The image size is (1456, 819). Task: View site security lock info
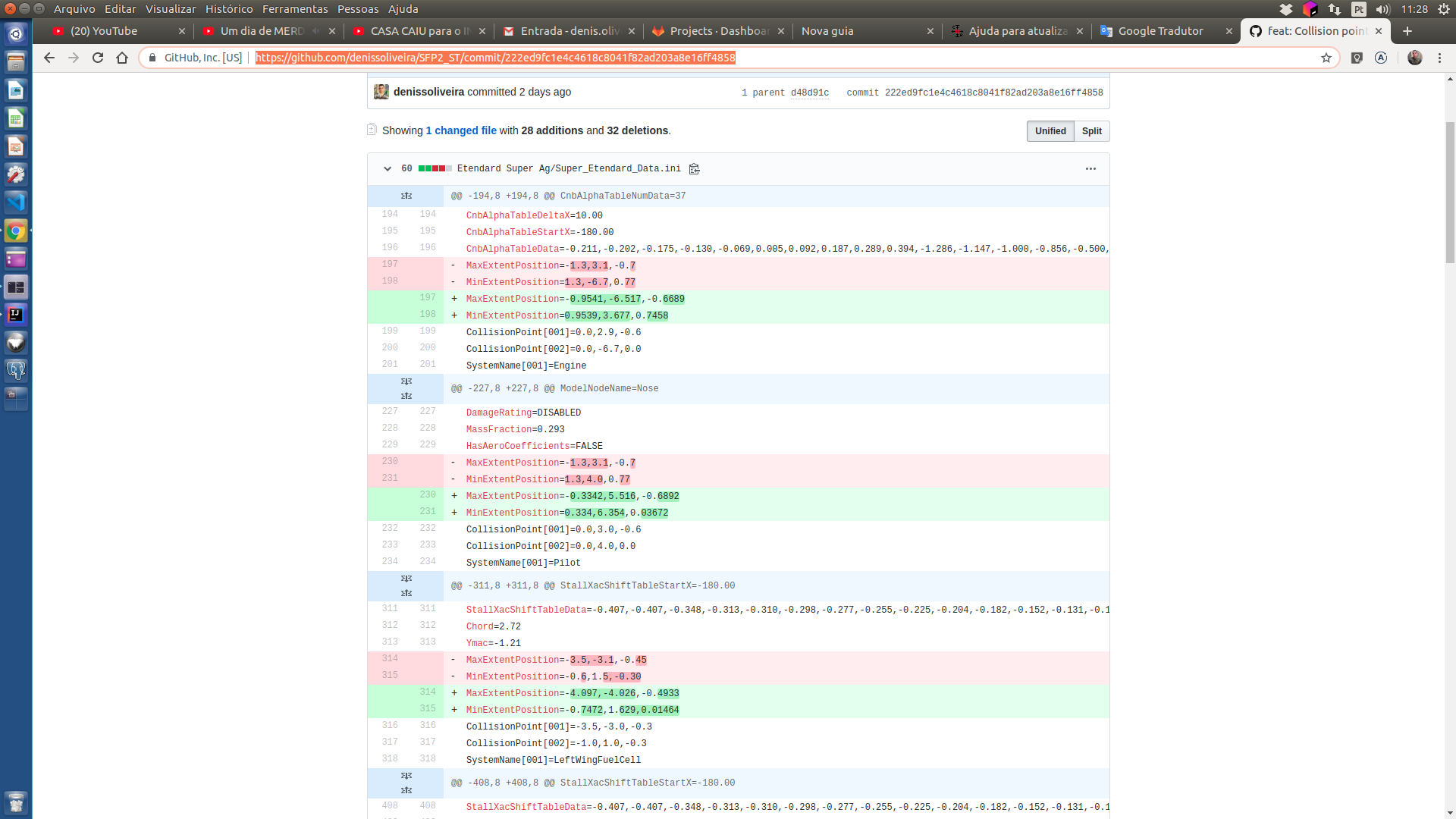coord(152,58)
